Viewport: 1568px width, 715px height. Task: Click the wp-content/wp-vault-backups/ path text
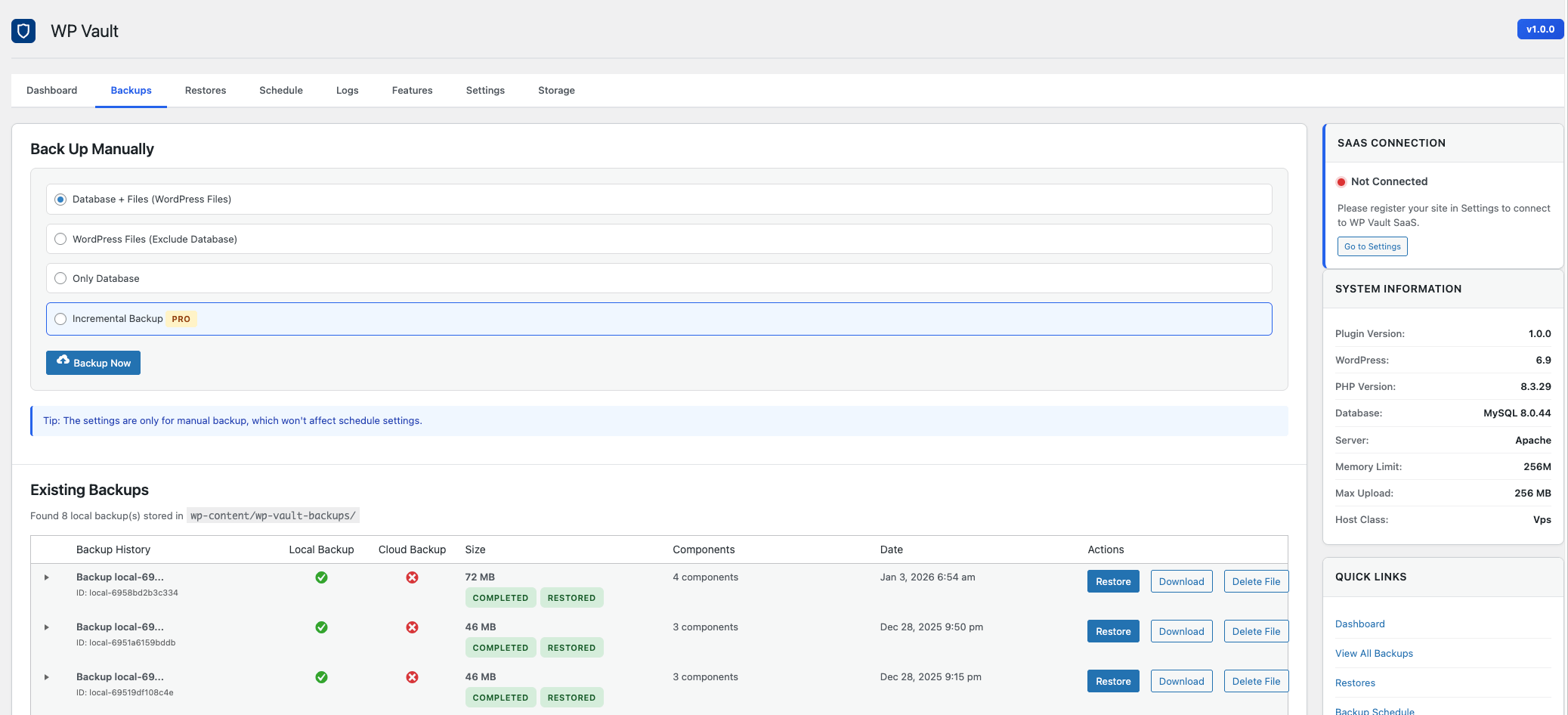[273, 515]
